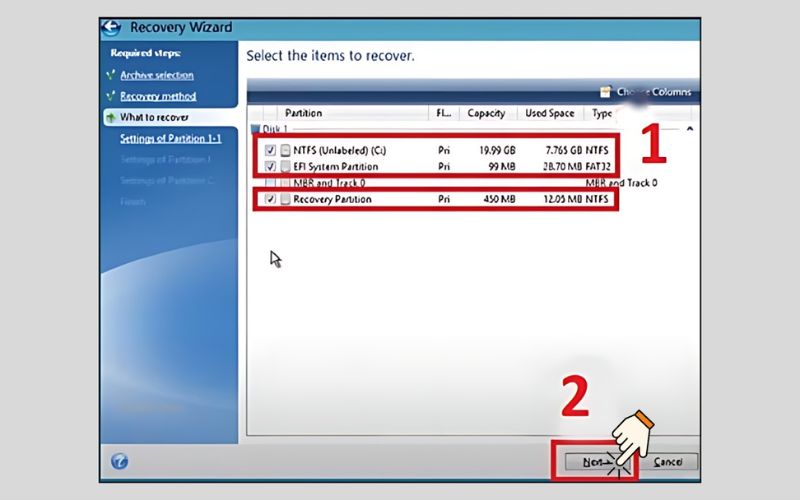The width and height of the screenshot is (800, 500).
Task: Open Settings of Partition 1-1 step
Action: [x=170, y=138]
